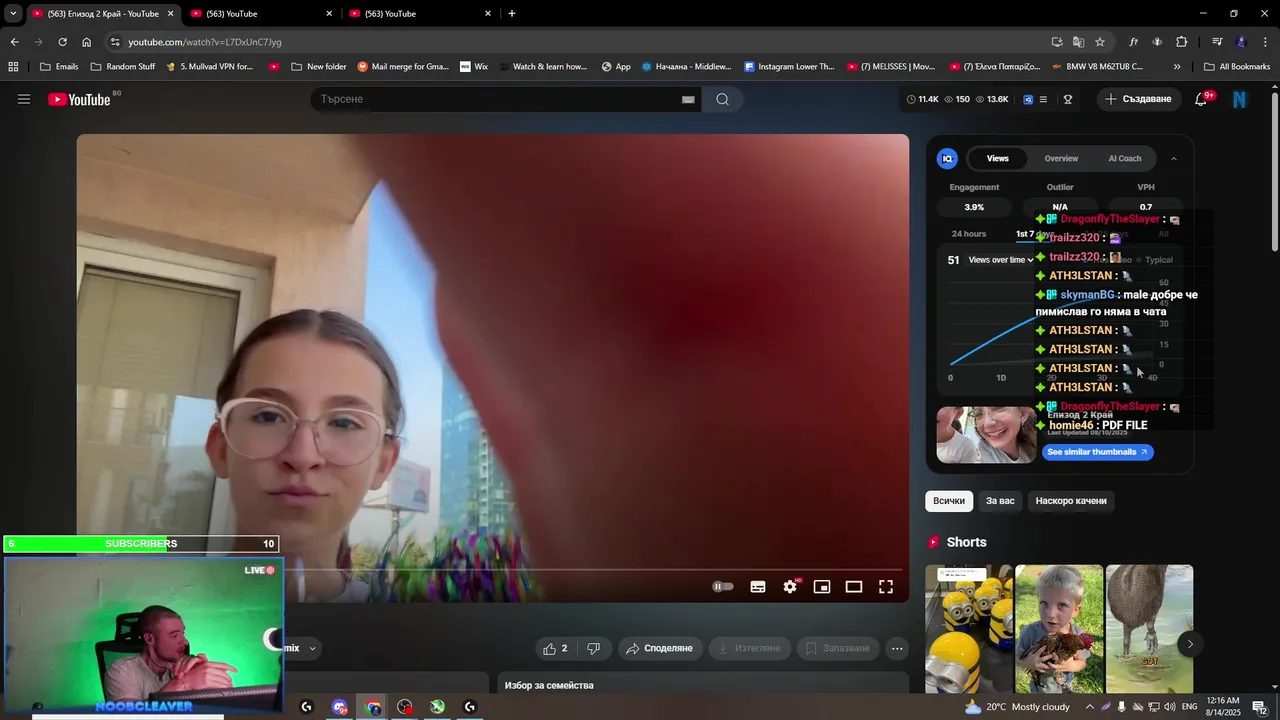The width and height of the screenshot is (1280, 720).
Task: Show more bookmarks overflow chevron
Action: click(1177, 67)
